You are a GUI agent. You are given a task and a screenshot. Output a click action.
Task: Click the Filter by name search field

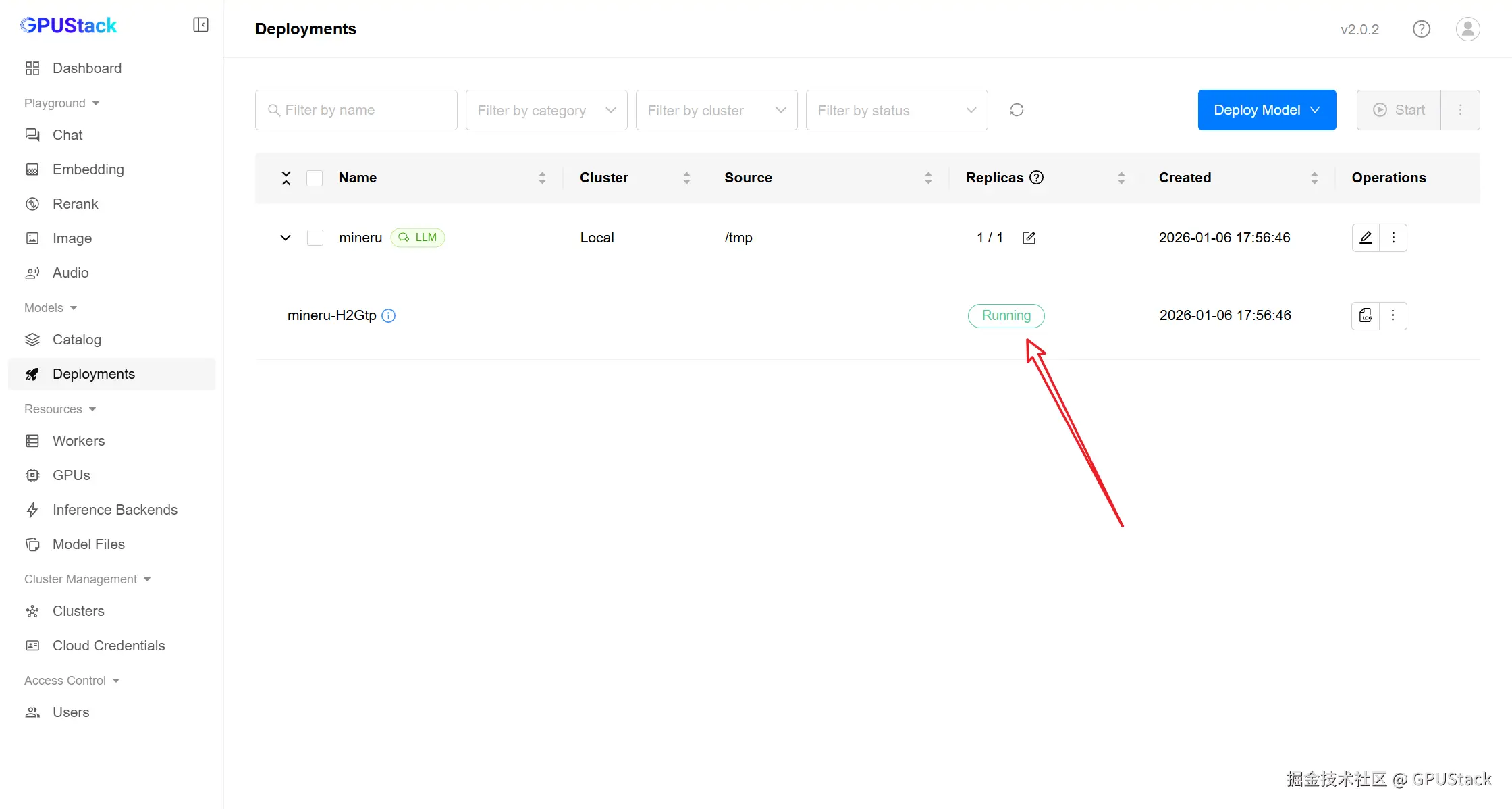[356, 110]
